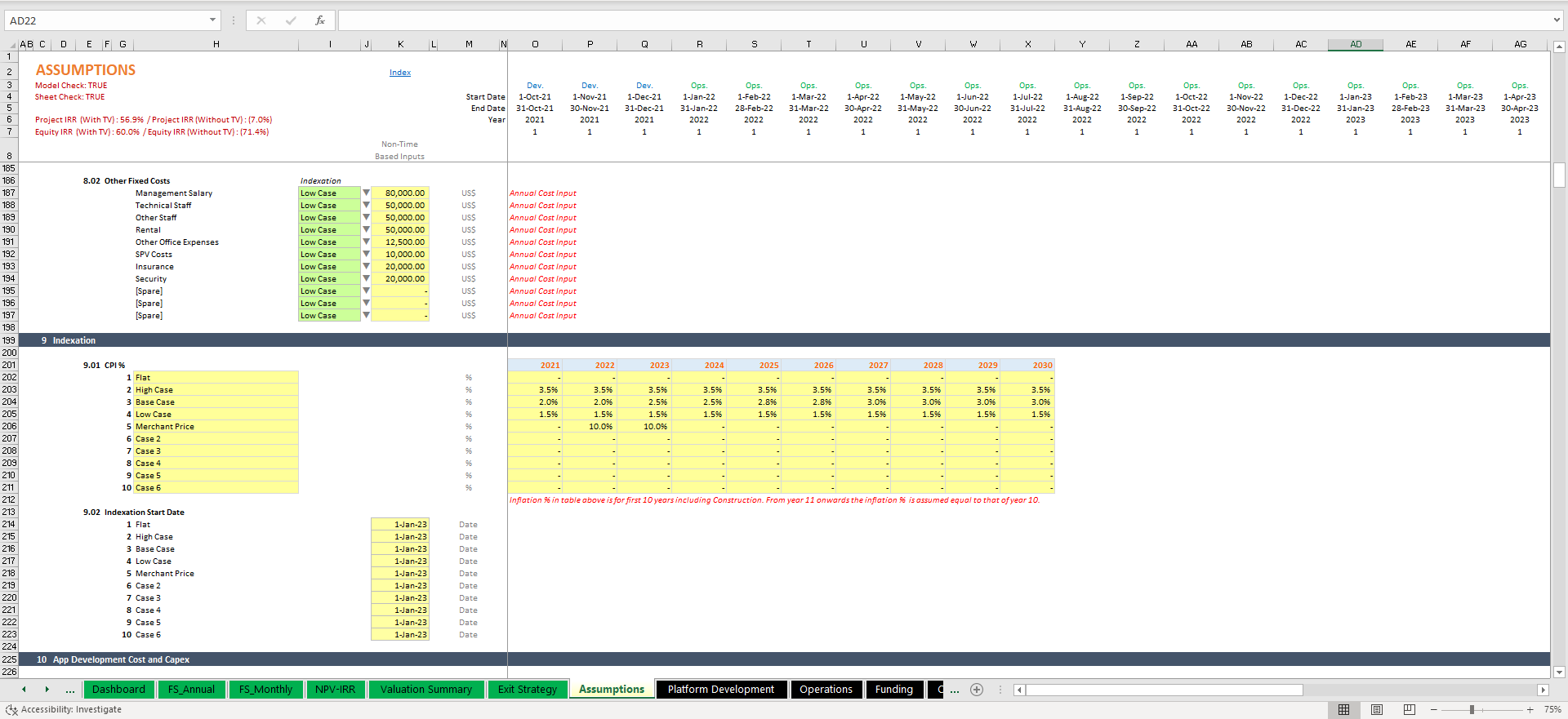The width and height of the screenshot is (1568, 719).
Task: Open Management Salary indexation dropdown arrow
Action: pyautogui.click(x=366, y=193)
